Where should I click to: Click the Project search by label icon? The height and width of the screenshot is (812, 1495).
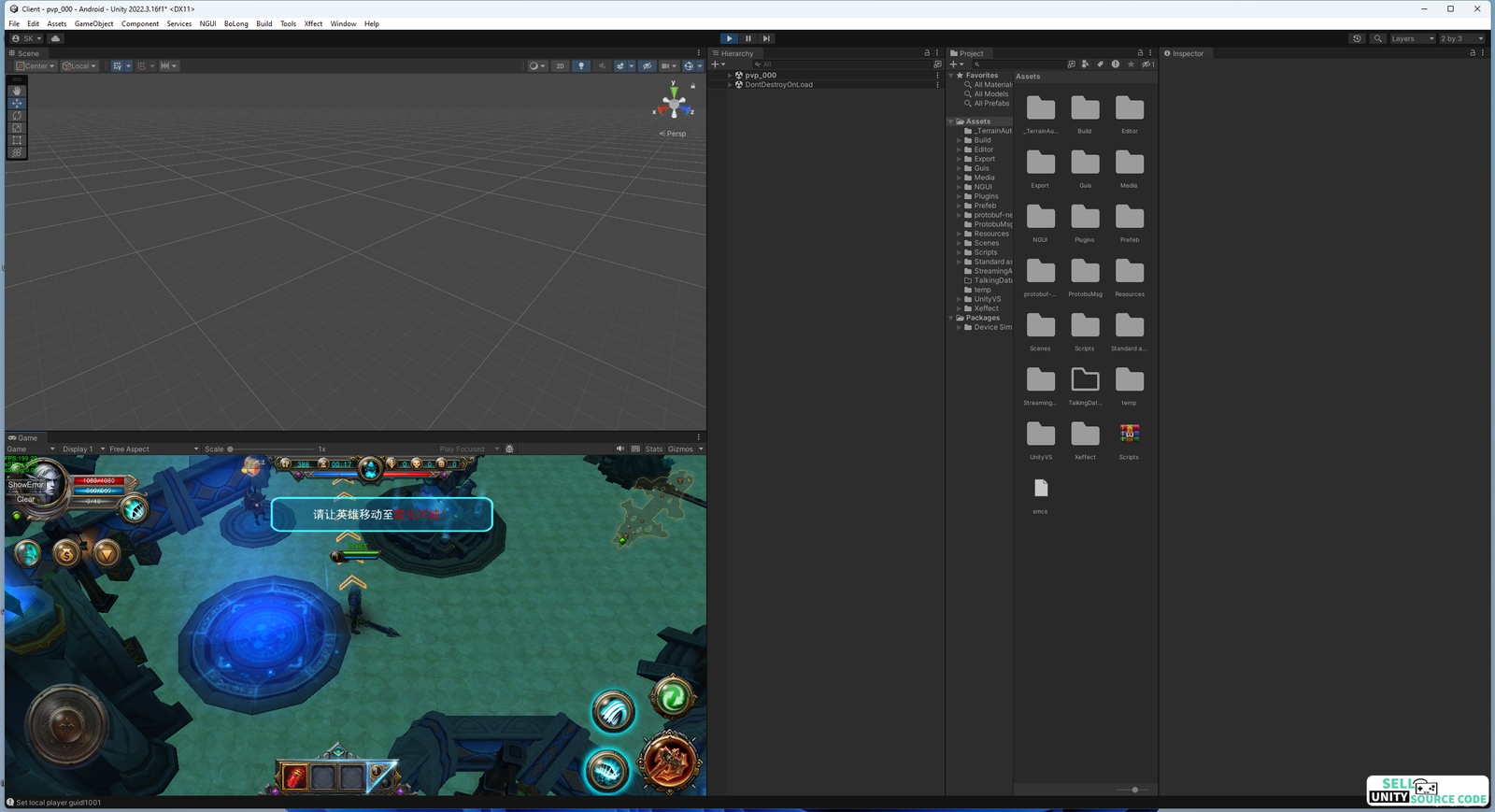tap(1100, 64)
